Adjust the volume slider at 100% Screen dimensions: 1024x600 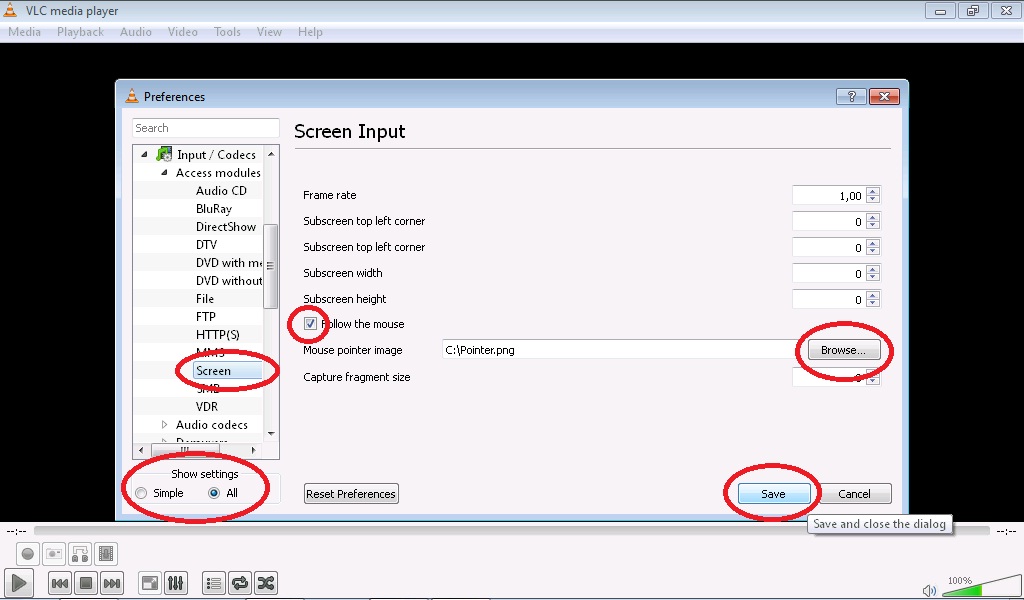[984, 586]
